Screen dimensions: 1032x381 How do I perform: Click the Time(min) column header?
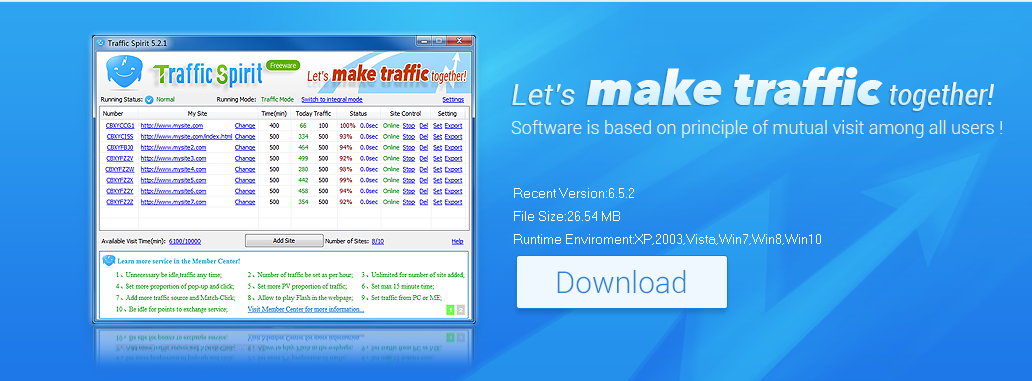(274, 114)
